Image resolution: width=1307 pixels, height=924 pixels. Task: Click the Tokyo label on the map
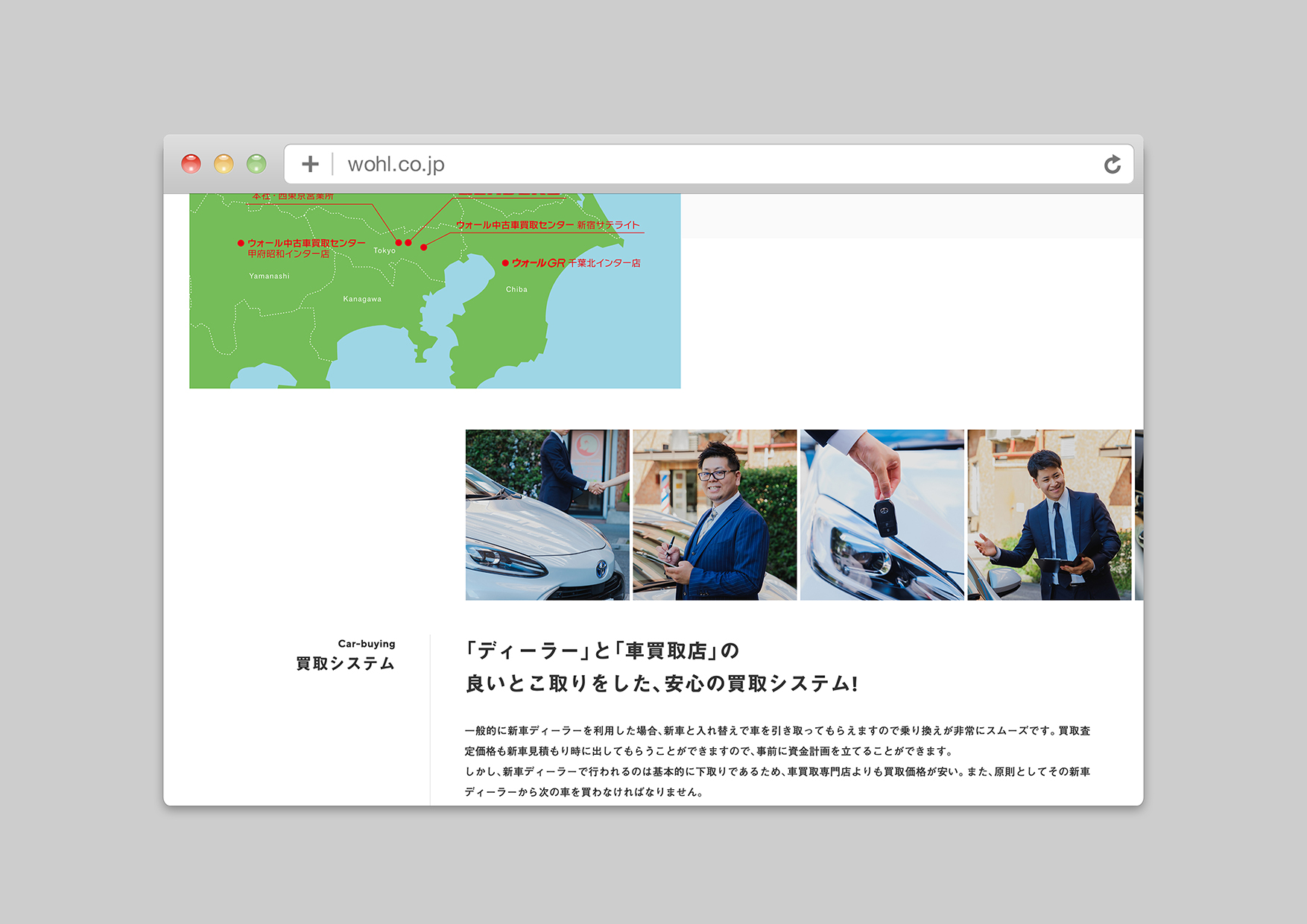(385, 252)
